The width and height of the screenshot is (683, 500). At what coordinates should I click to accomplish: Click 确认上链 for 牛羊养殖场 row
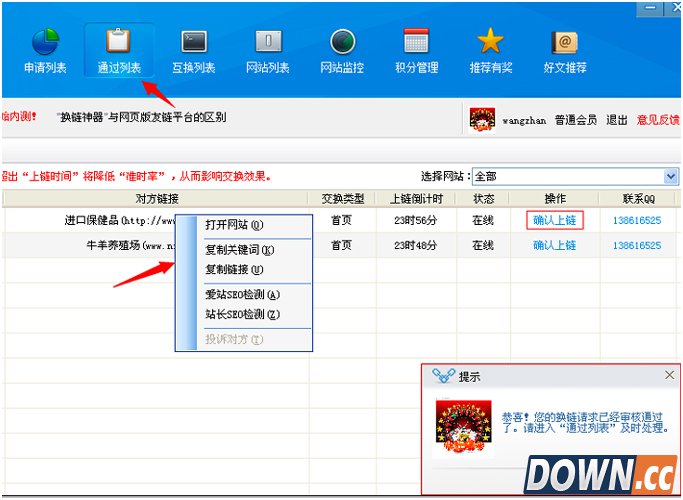pyautogui.click(x=555, y=246)
